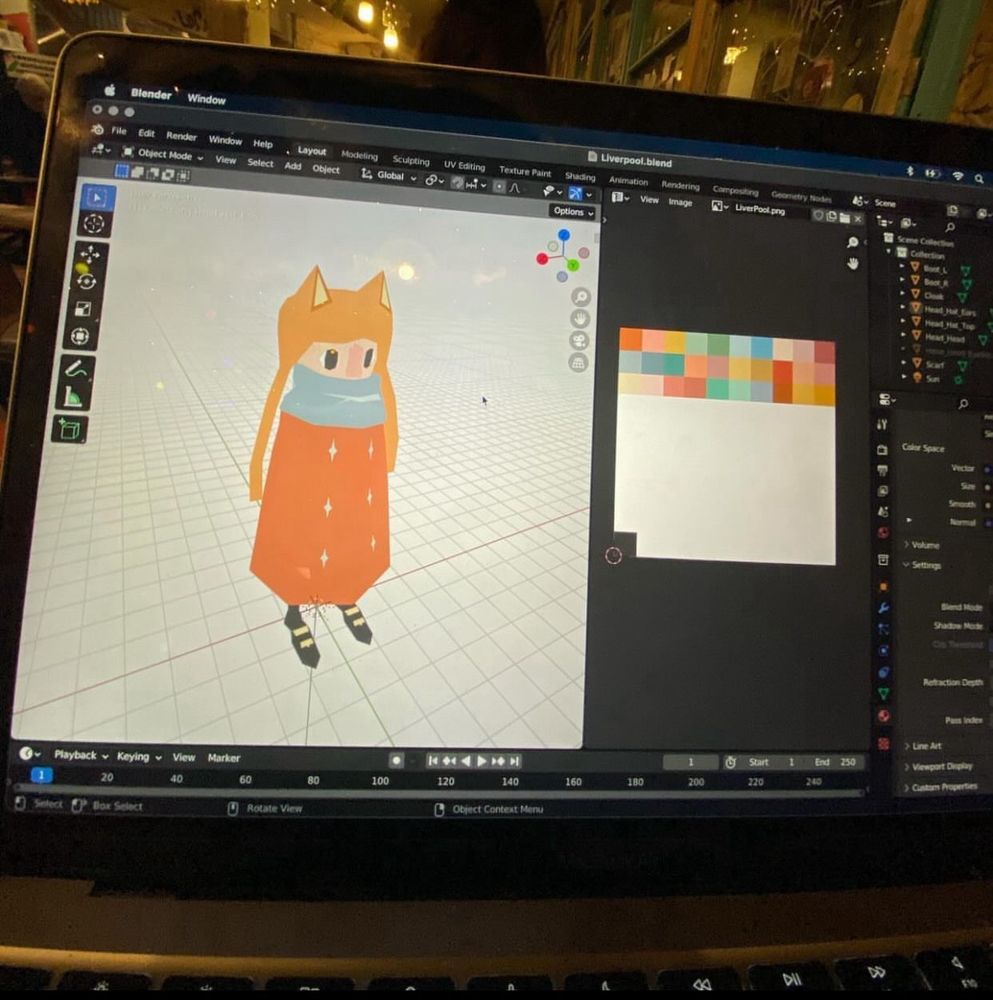Image resolution: width=993 pixels, height=1000 pixels.
Task: Click the current frame number field
Action: [691, 762]
